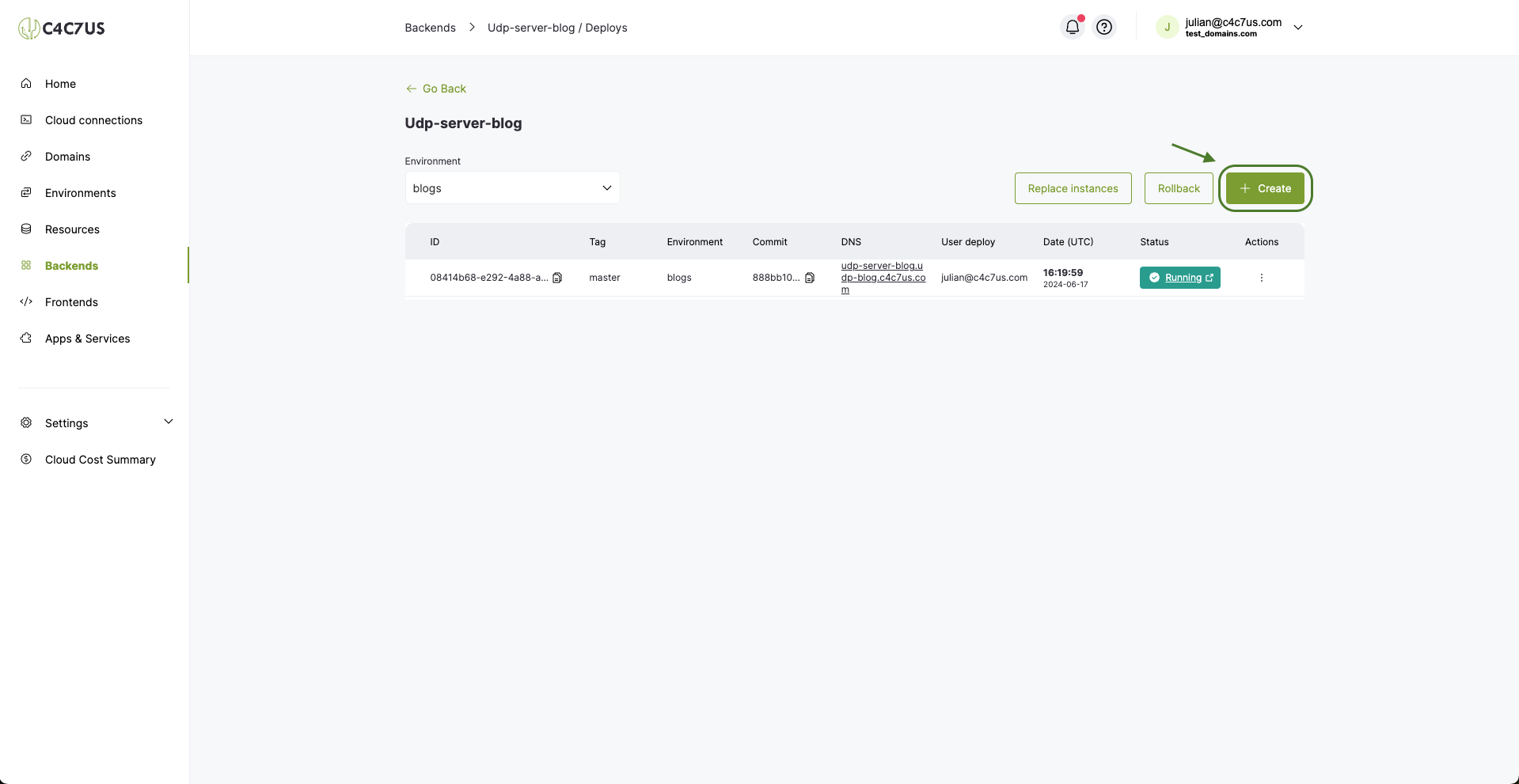Expand the Settings section chevron
This screenshot has width=1519, height=784.
pos(168,422)
